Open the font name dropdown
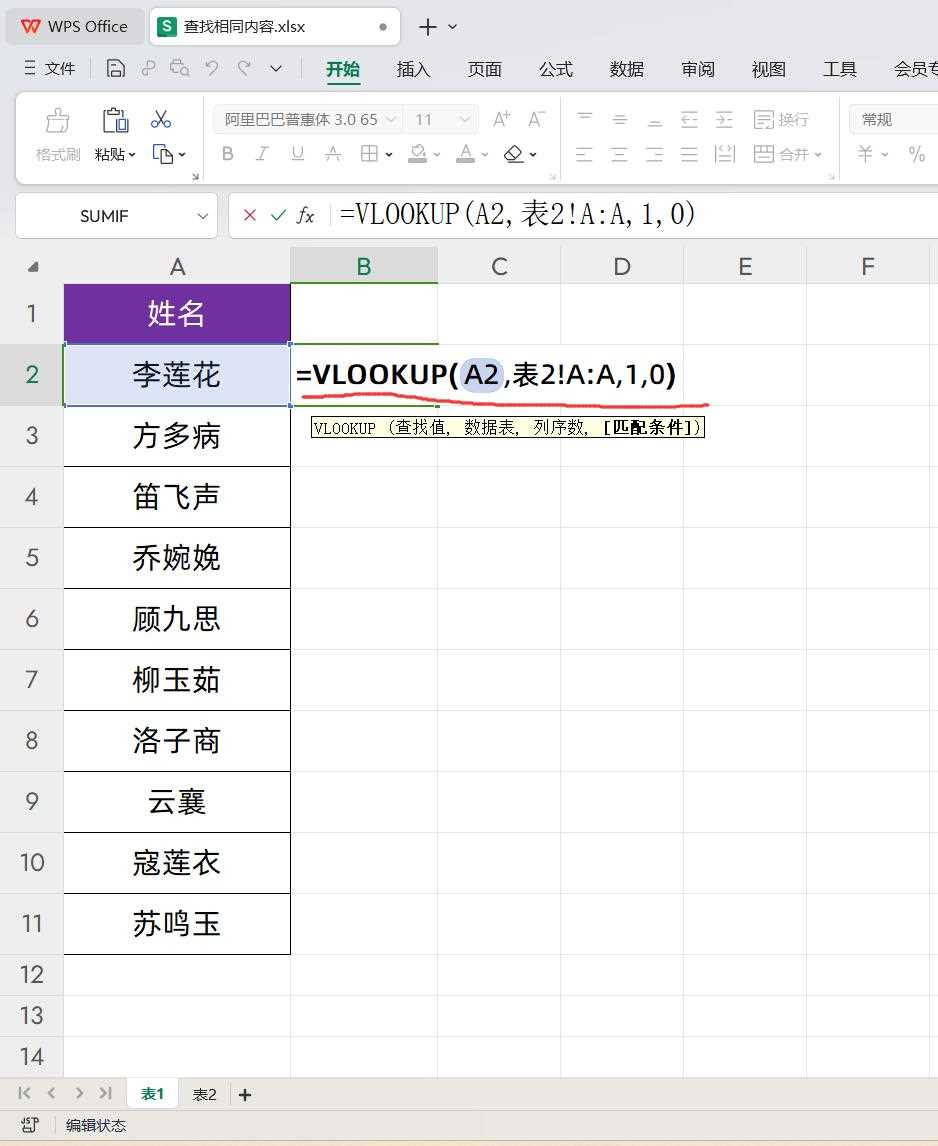The width and height of the screenshot is (938, 1146). 391,119
